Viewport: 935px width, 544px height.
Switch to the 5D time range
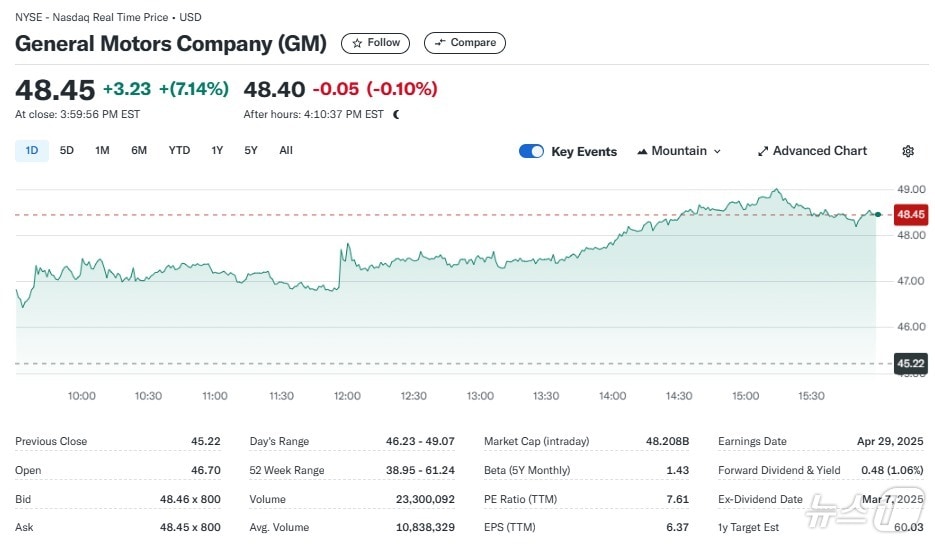(67, 151)
